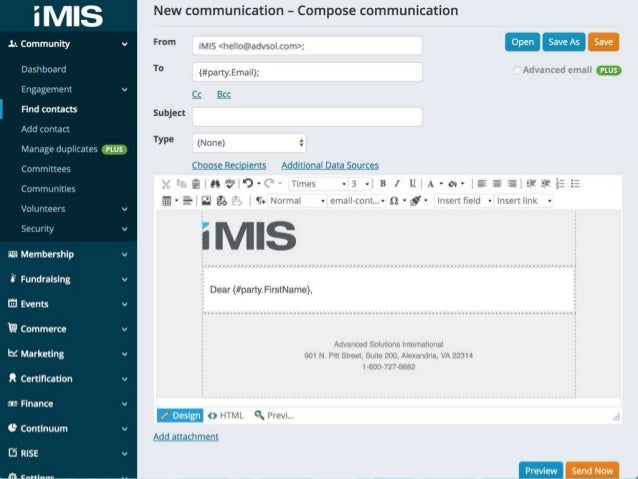
Task: Open the Times font name dropdown
Action: click(318, 184)
